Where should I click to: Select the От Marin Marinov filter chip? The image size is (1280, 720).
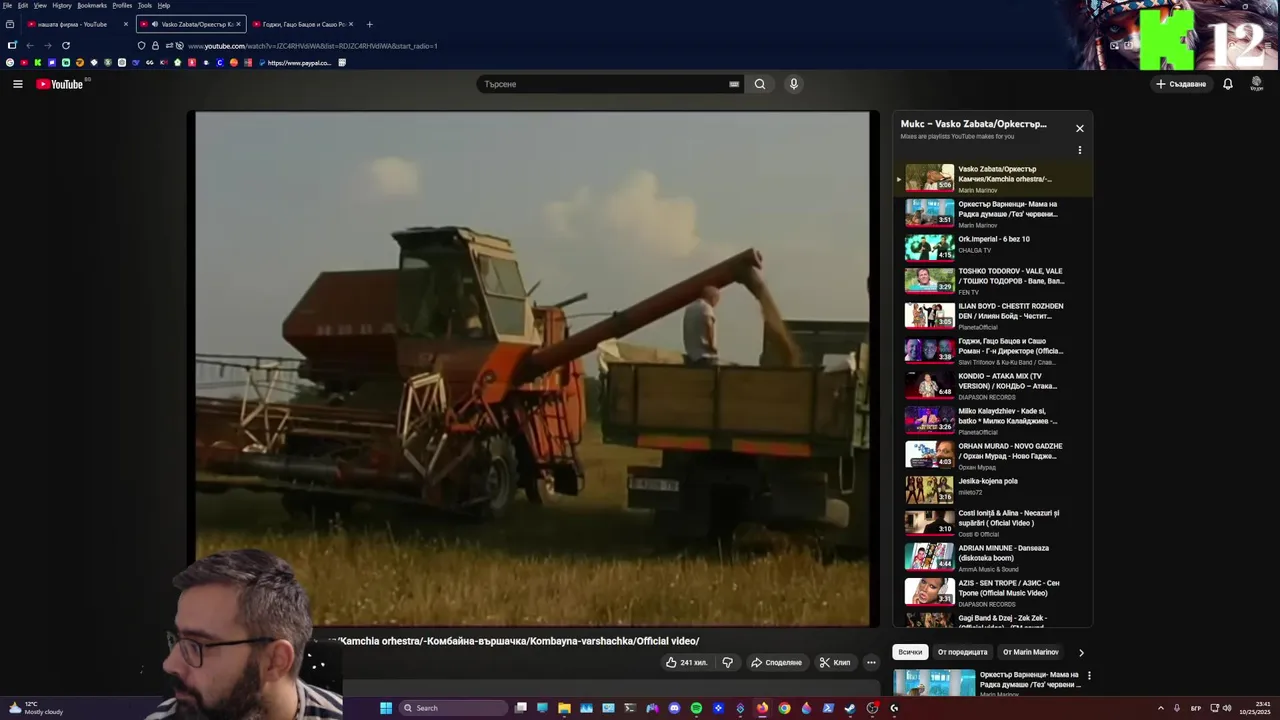tap(1030, 652)
